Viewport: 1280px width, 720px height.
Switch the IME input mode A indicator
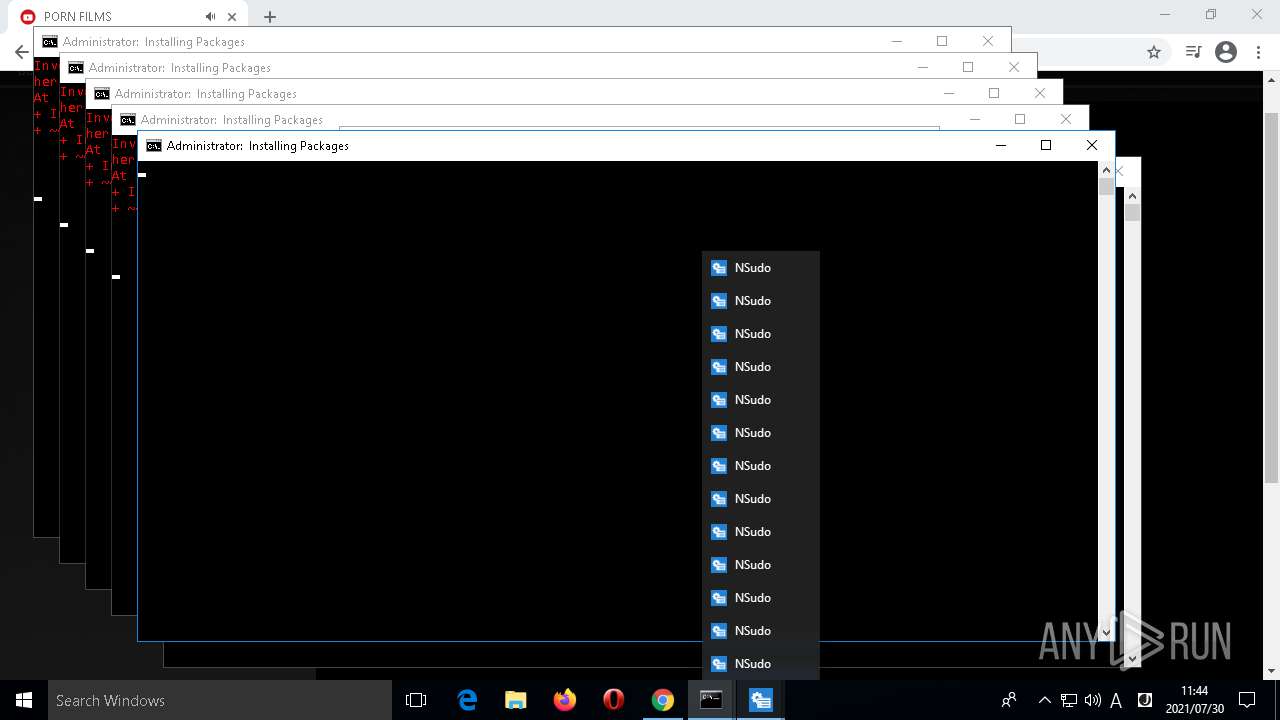click(x=1116, y=700)
